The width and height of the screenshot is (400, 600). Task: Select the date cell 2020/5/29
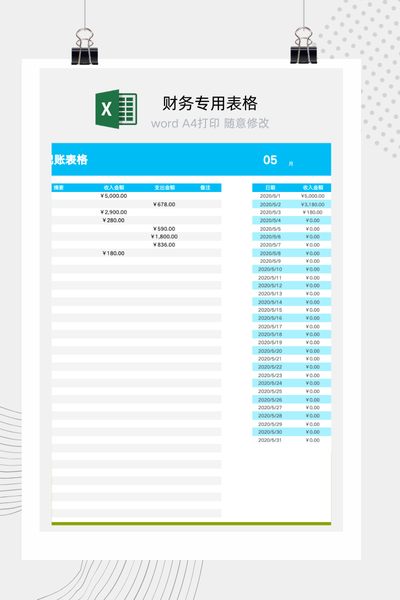point(270,424)
